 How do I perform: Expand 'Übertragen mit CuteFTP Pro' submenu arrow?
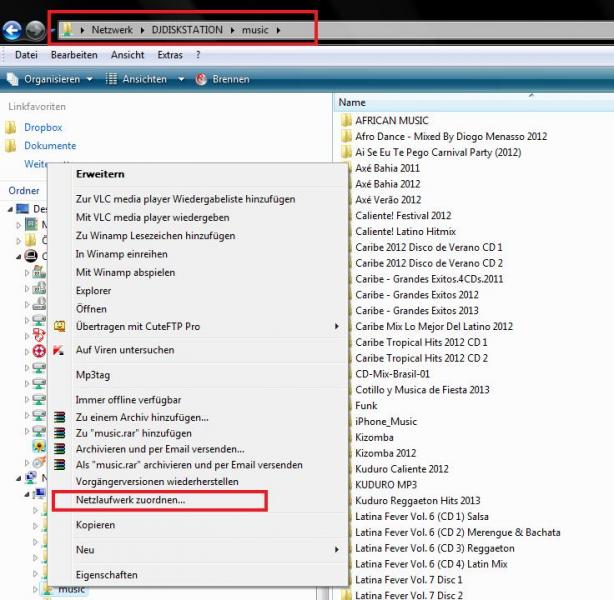pyautogui.click(x=337, y=326)
